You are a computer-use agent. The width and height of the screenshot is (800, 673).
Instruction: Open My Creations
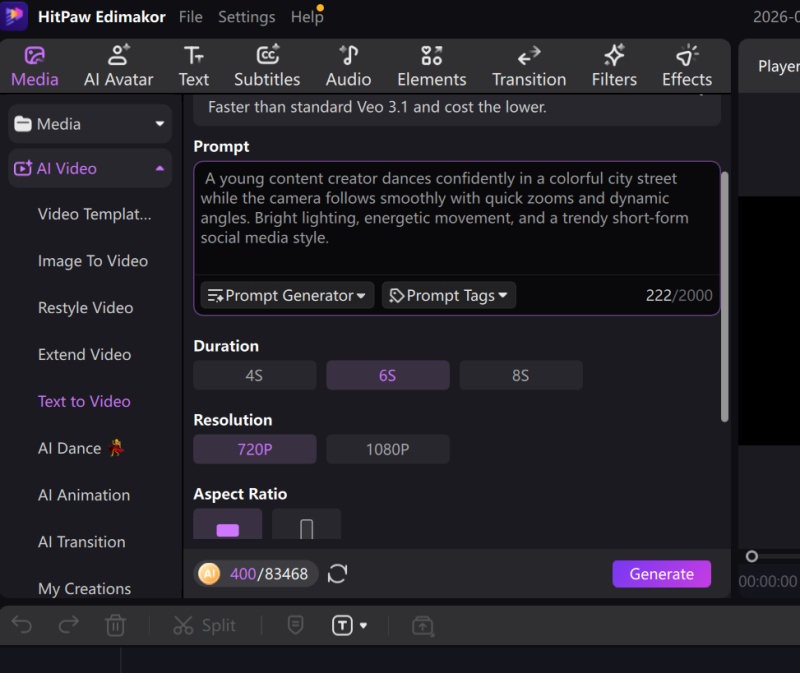[84, 589]
